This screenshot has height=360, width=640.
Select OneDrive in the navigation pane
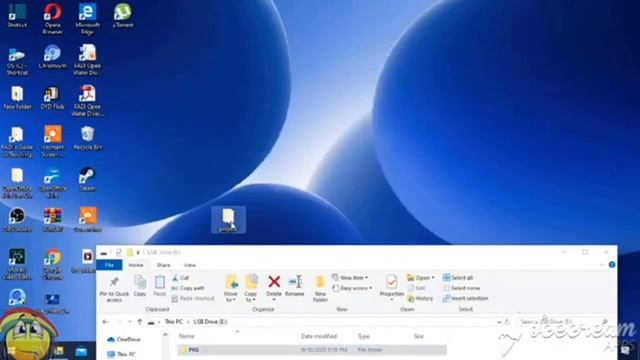[124, 339]
